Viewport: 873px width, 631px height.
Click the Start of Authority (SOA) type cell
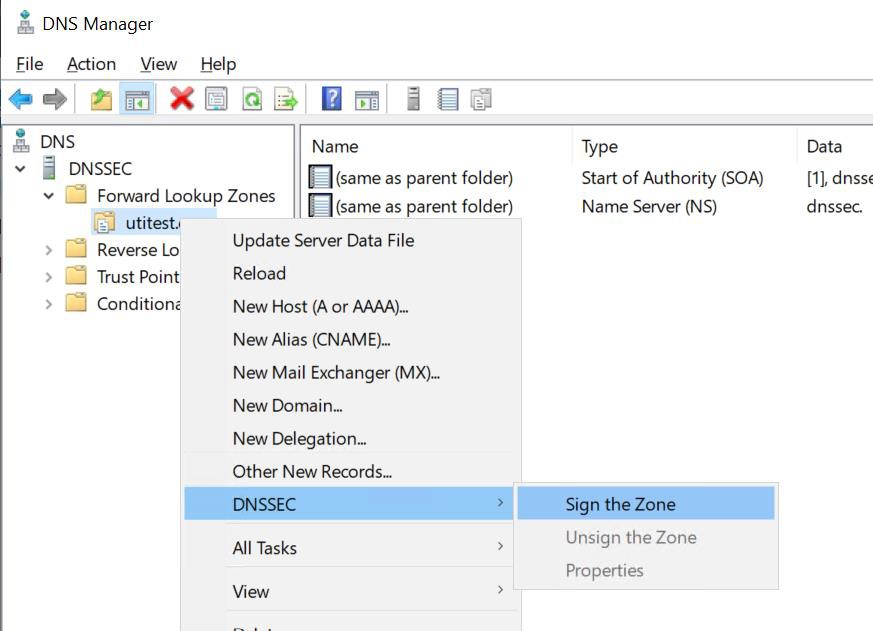pos(672,178)
